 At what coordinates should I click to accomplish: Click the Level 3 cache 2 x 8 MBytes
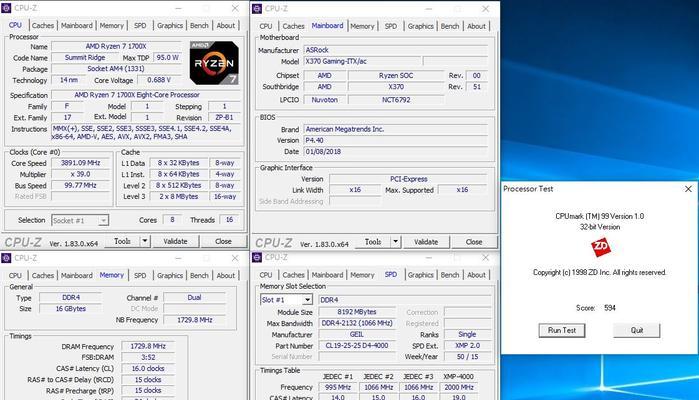click(x=178, y=196)
